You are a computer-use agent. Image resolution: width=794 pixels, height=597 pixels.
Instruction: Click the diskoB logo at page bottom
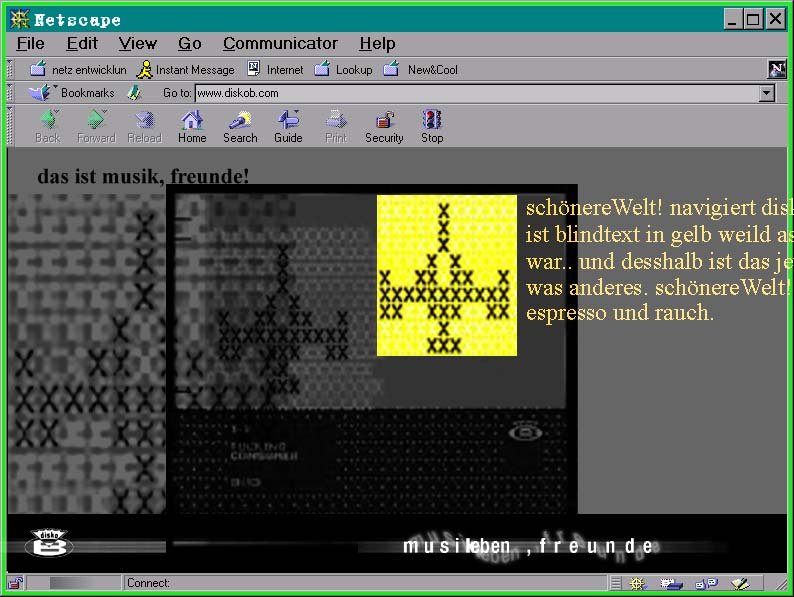tap(50, 542)
